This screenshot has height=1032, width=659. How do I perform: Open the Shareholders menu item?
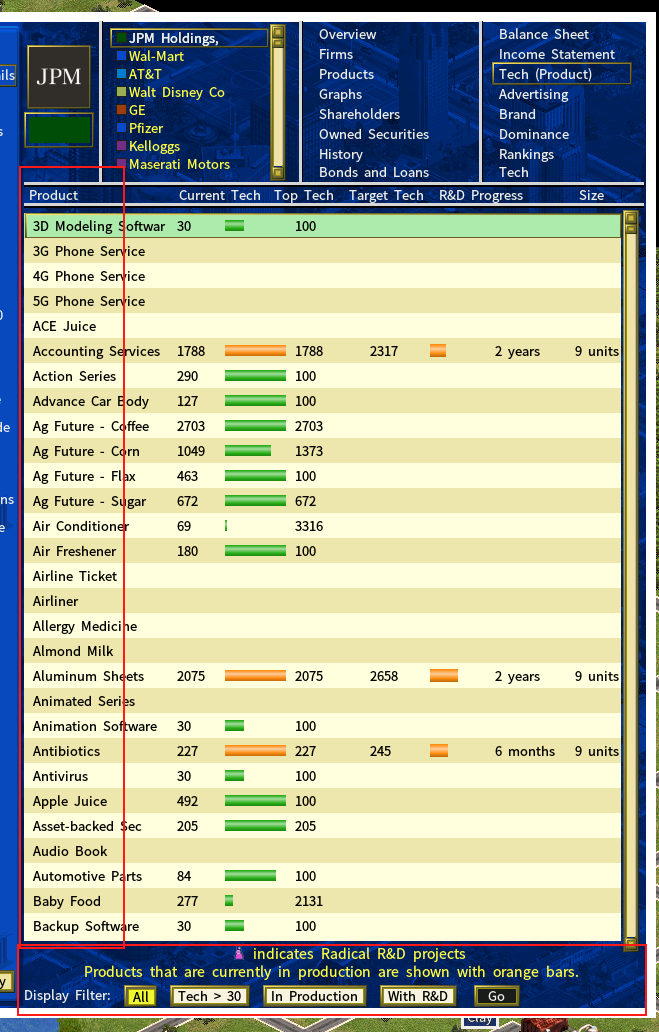[x=359, y=114]
